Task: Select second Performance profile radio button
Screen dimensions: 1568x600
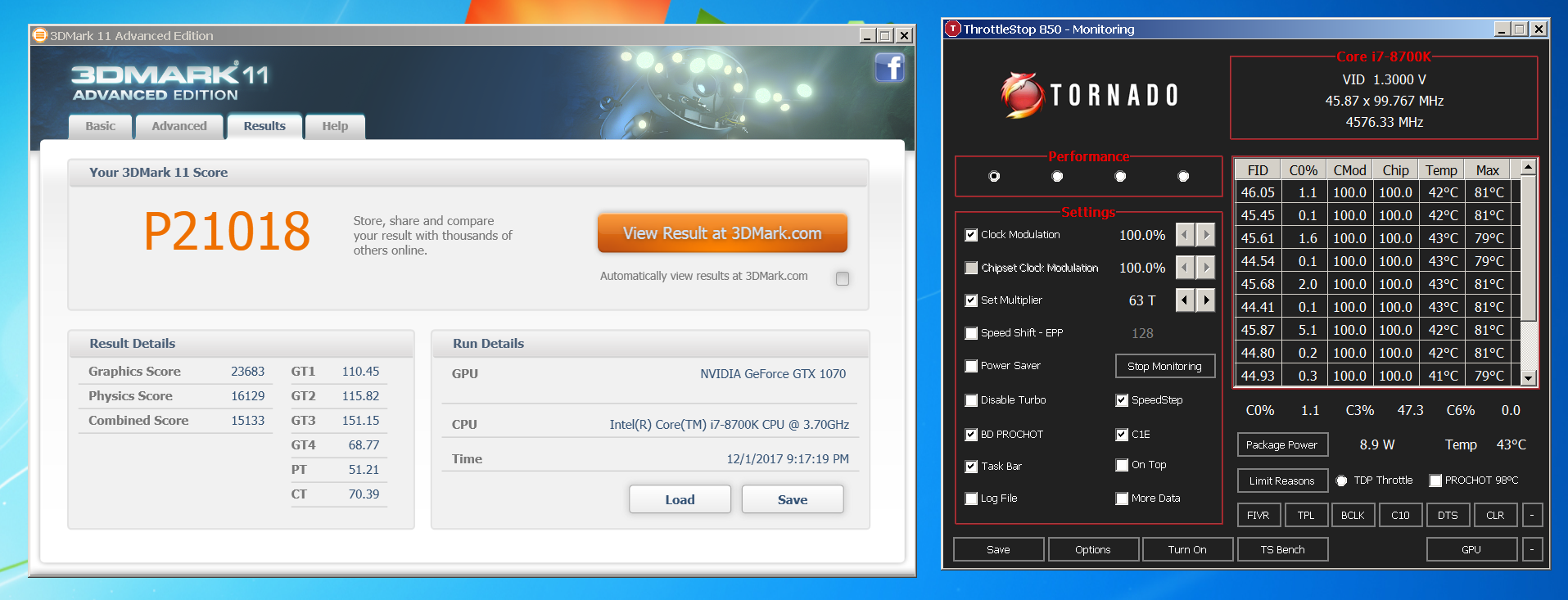Action: pyautogui.click(x=1057, y=176)
